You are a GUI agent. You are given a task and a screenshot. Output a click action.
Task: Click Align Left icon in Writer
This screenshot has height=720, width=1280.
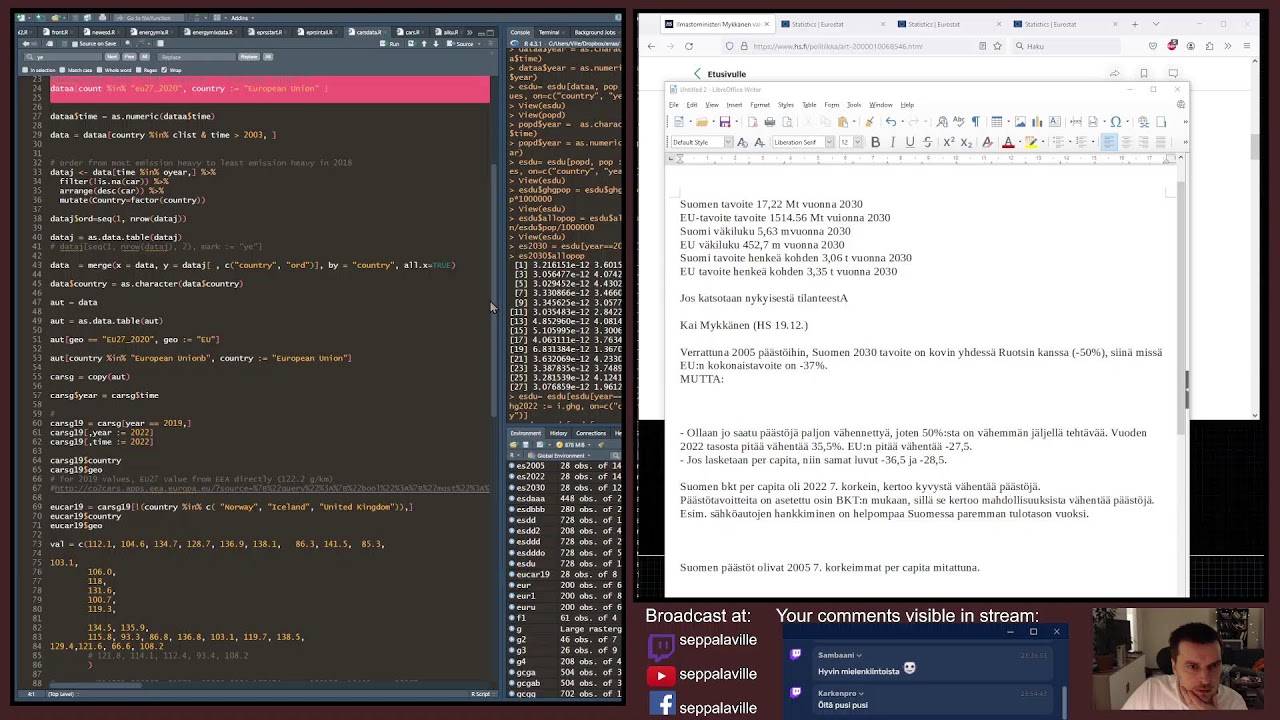pos(1109,142)
